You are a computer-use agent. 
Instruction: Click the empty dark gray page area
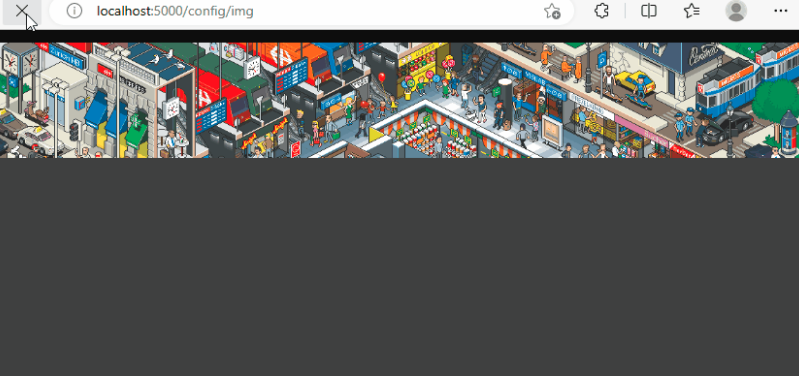(x=400, y=266)
